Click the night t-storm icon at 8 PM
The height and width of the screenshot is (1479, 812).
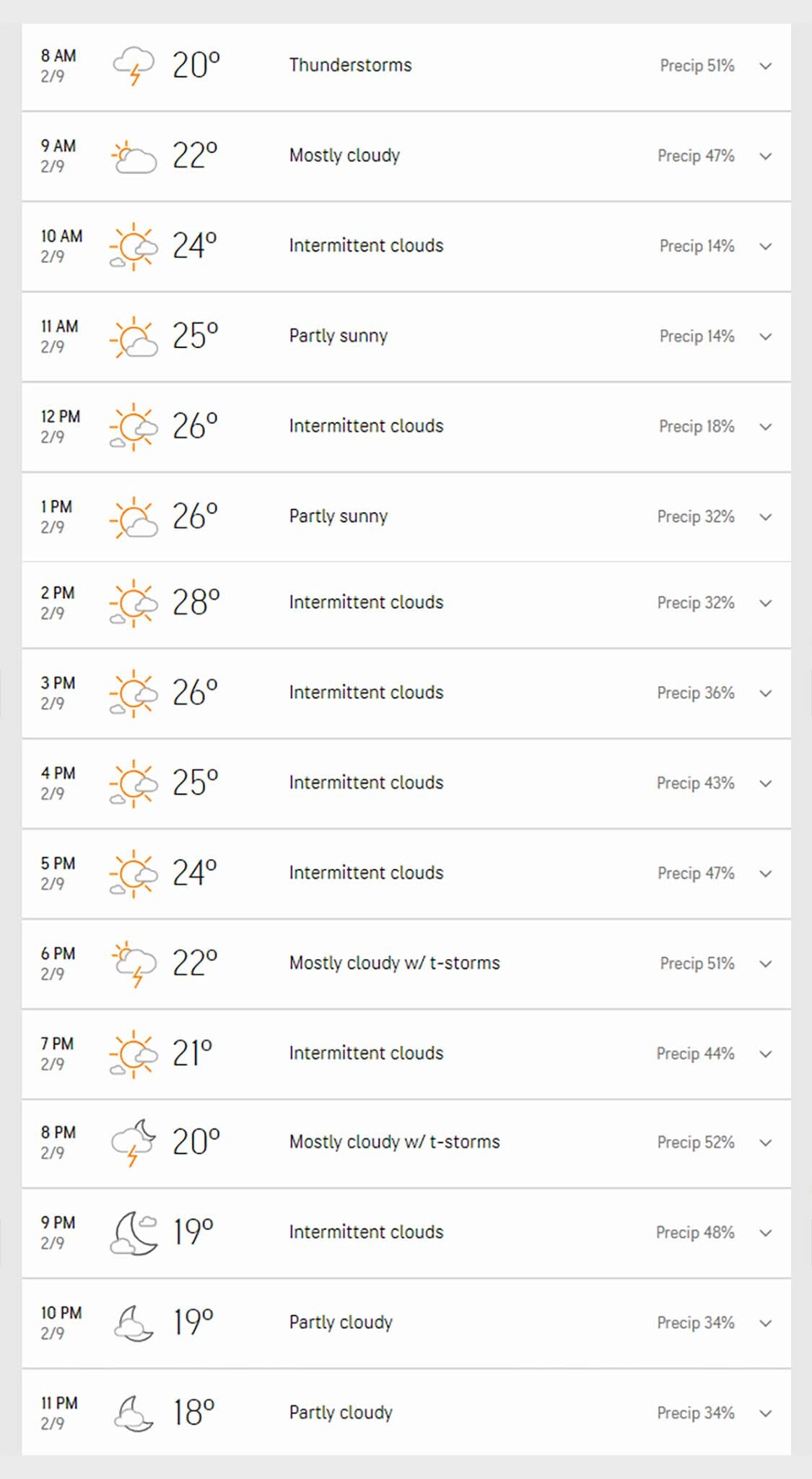click(134, 1142)
